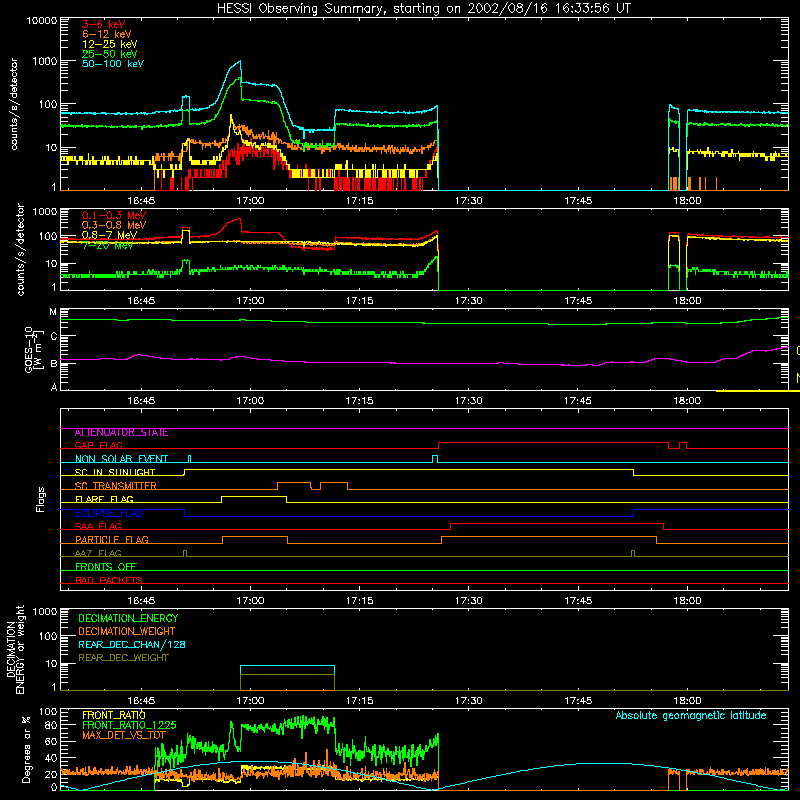The height and width of the screenshot is (800, 800).
Task: Click the Absolute geomagnetic latitude label
Action: [x=691, y=716]
